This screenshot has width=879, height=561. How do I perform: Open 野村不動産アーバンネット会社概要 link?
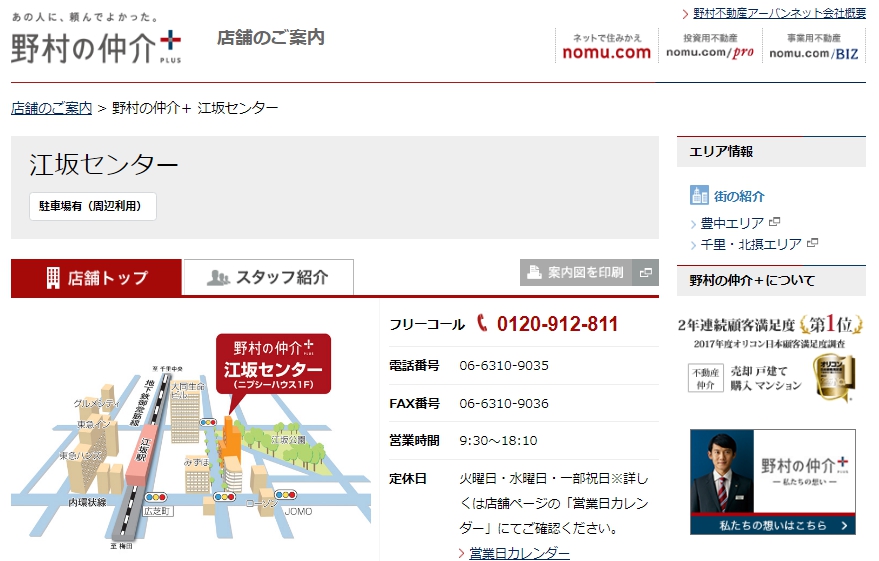click(779, 13)
